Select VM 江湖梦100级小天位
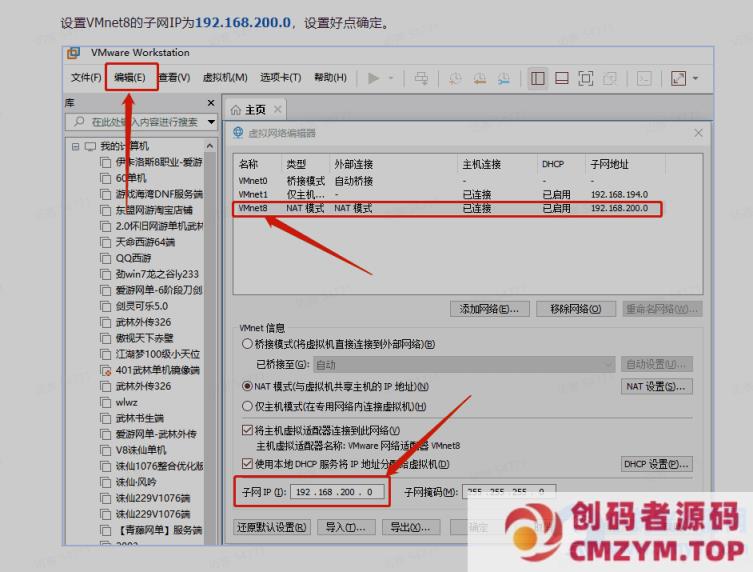Screen dimensions: 753x572 point(150,354)
